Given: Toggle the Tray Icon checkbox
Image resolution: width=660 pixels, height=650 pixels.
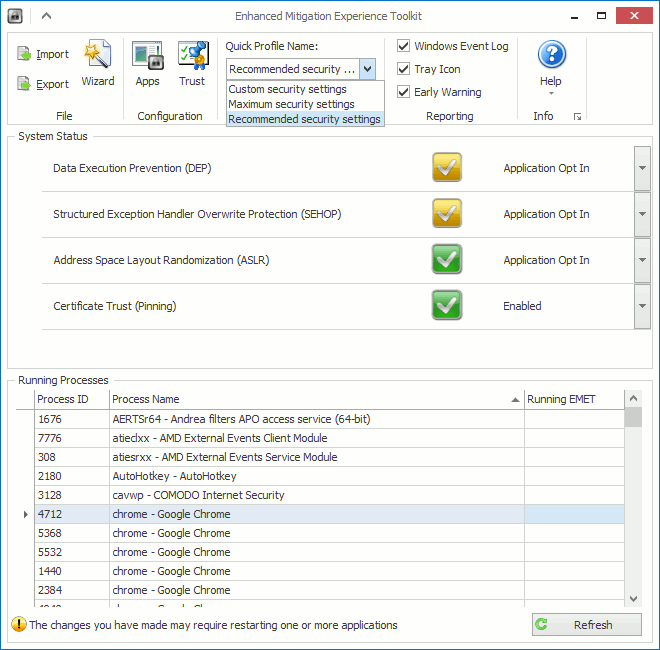Looking at the screenshot, I should tap(403, 69).
